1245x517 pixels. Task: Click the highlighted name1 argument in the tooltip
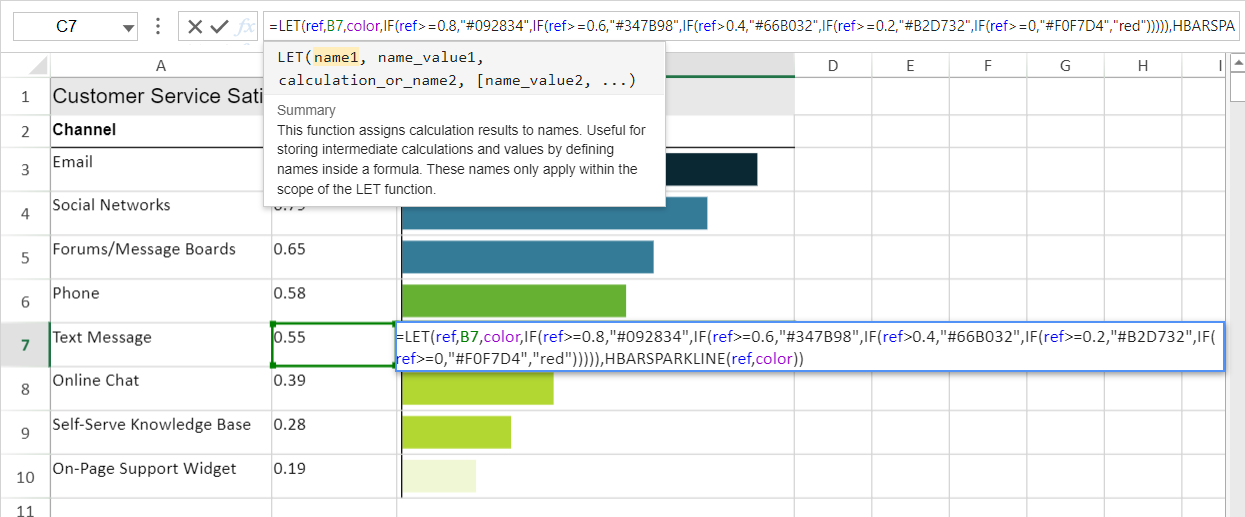335,59
